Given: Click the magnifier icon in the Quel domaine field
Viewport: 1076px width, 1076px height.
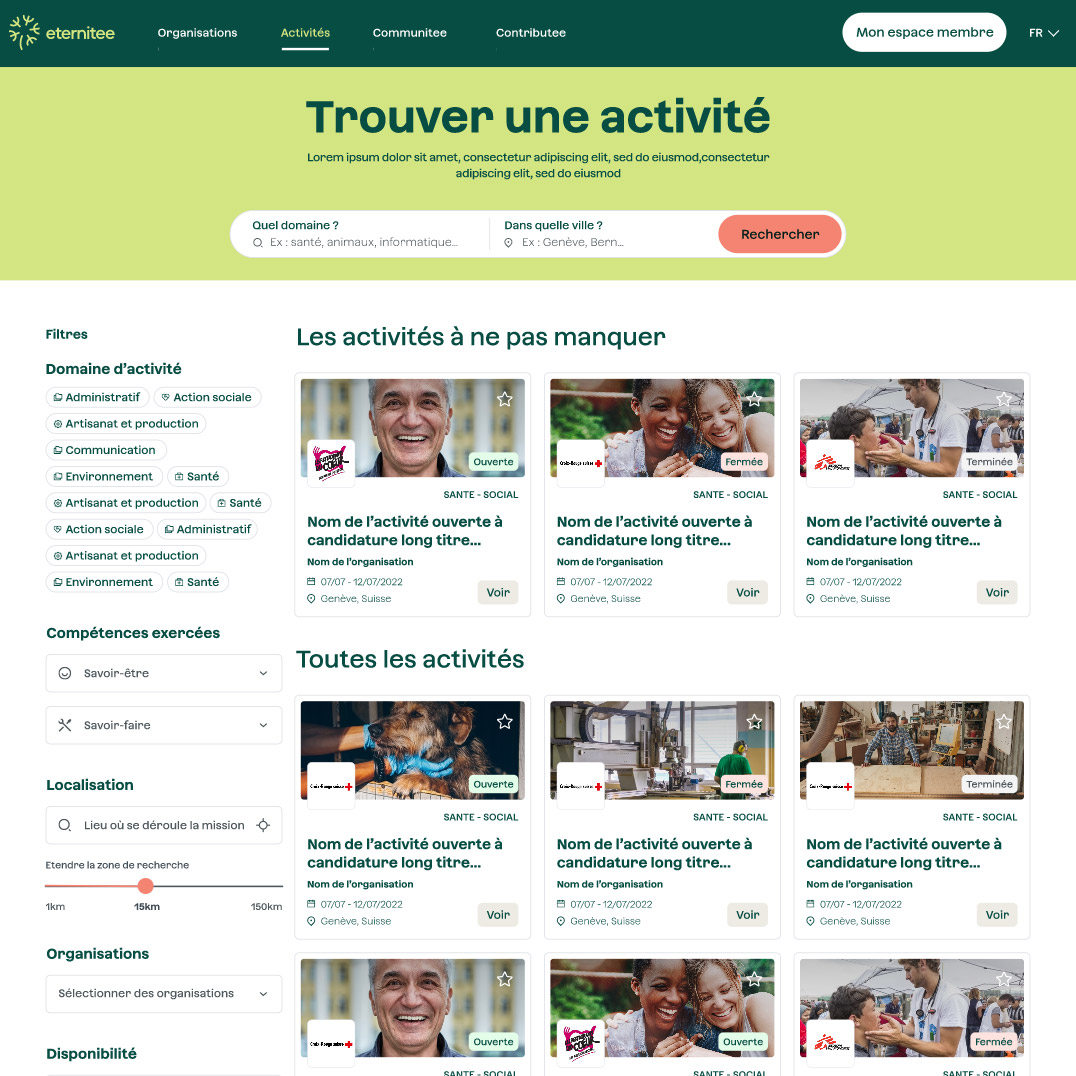Looking at the screenshot, I should tap(258, 242).
